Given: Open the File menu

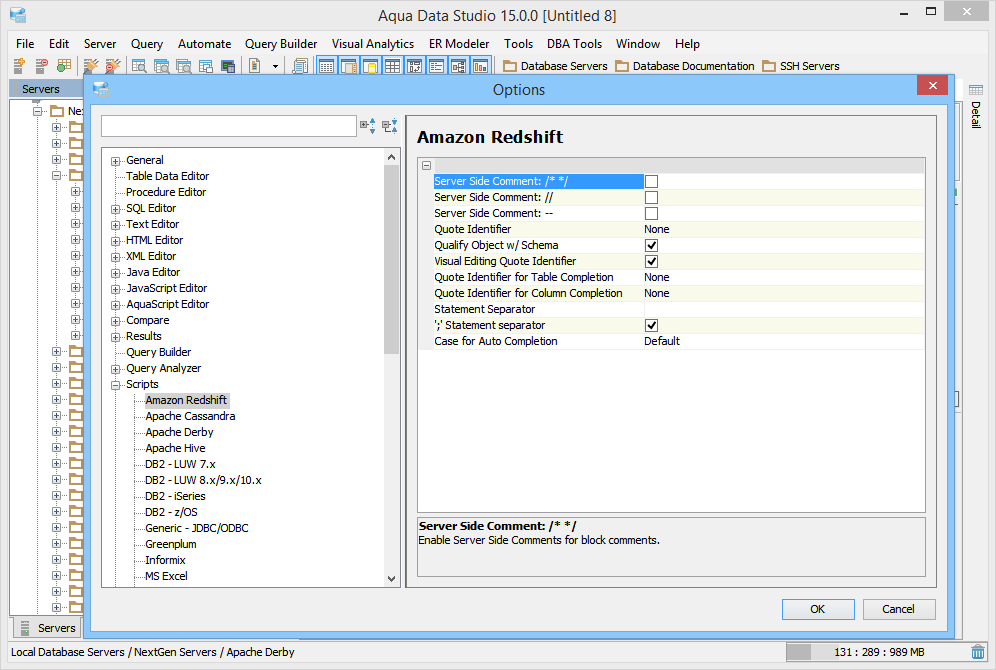Looking at the screenshot, I should [25, 44].
